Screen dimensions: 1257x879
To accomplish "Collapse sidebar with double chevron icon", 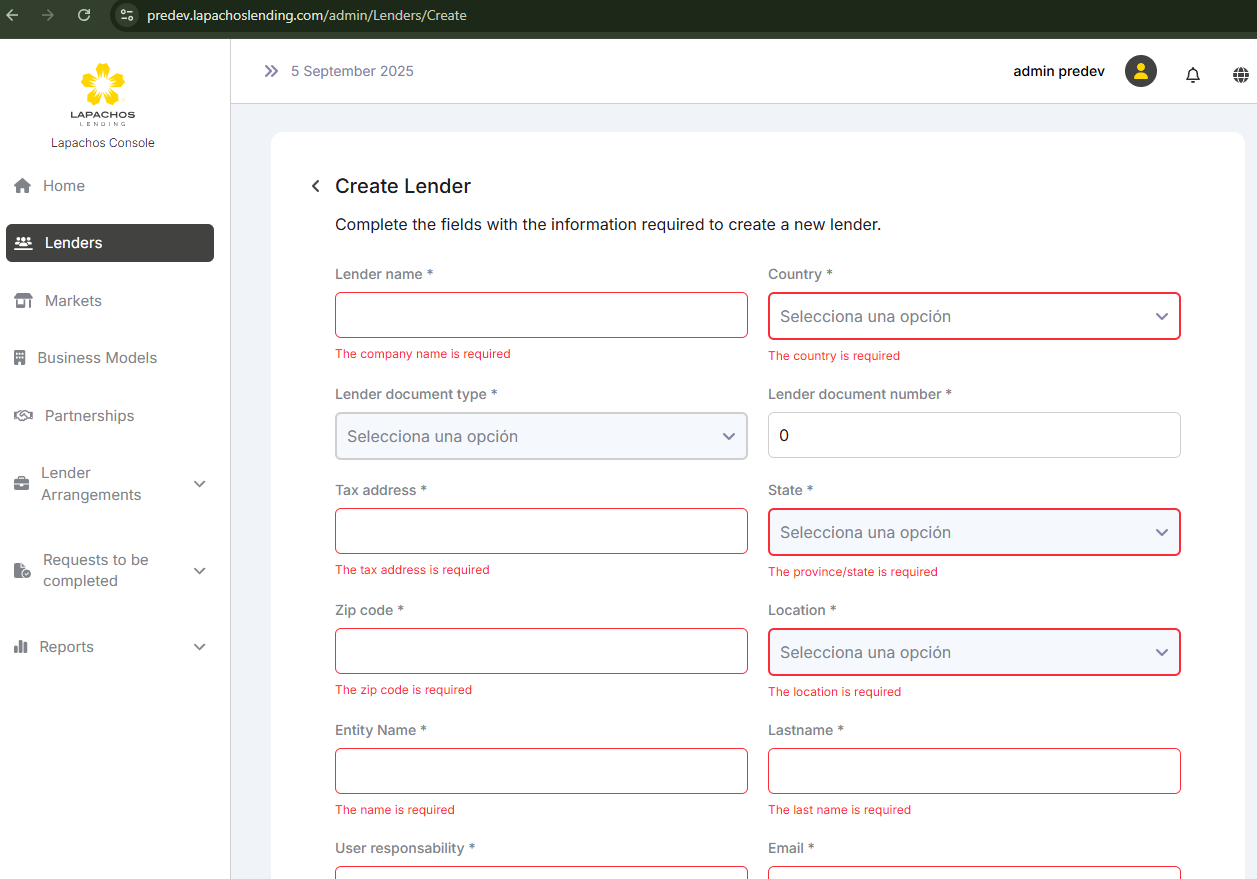I will 271,71.
